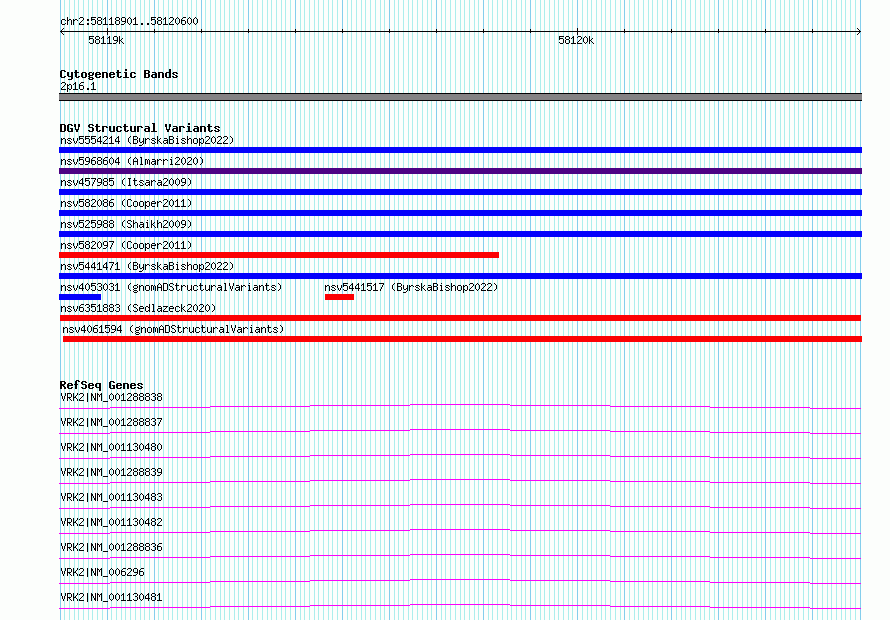Click the ruler's left-end arrow
The width and height of the screenshot is (890, 620).
[x=62, y=32]
